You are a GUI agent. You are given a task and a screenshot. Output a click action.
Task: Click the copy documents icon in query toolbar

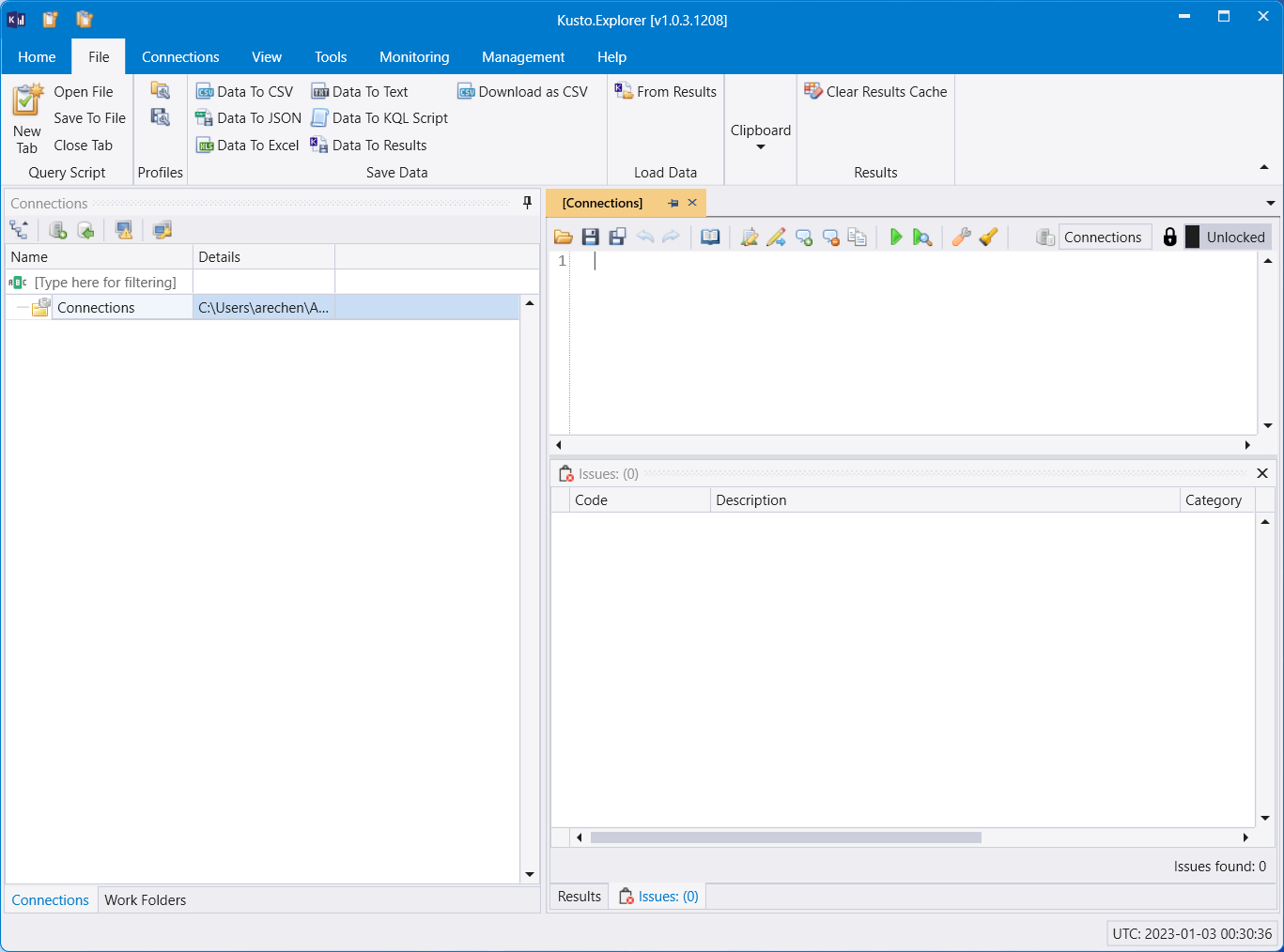tap(858, 238)
